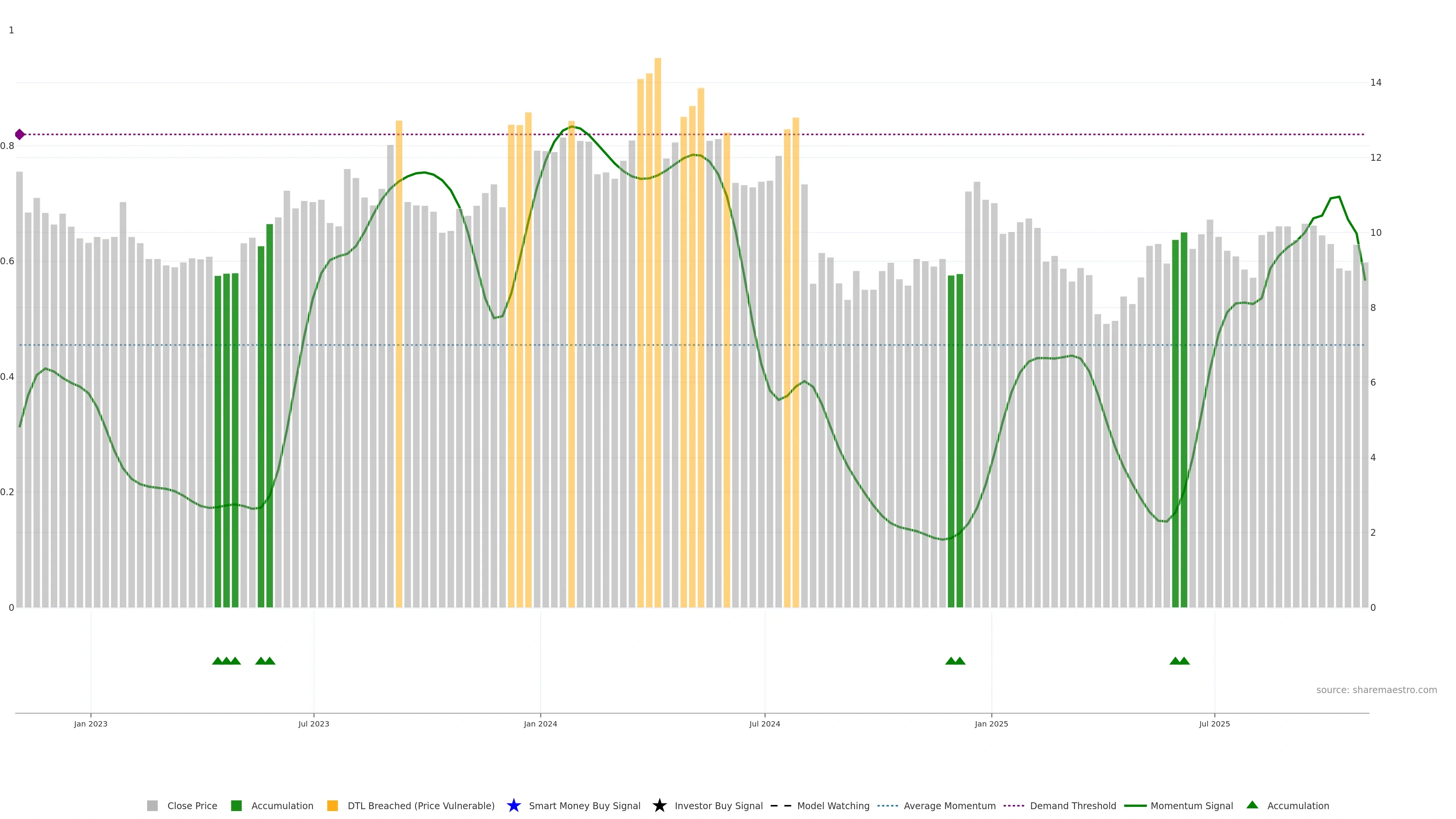This screenshot has width=1456, height=819.
Task: Toggle the Smart Money Buy Signal text
Action: 584,805
